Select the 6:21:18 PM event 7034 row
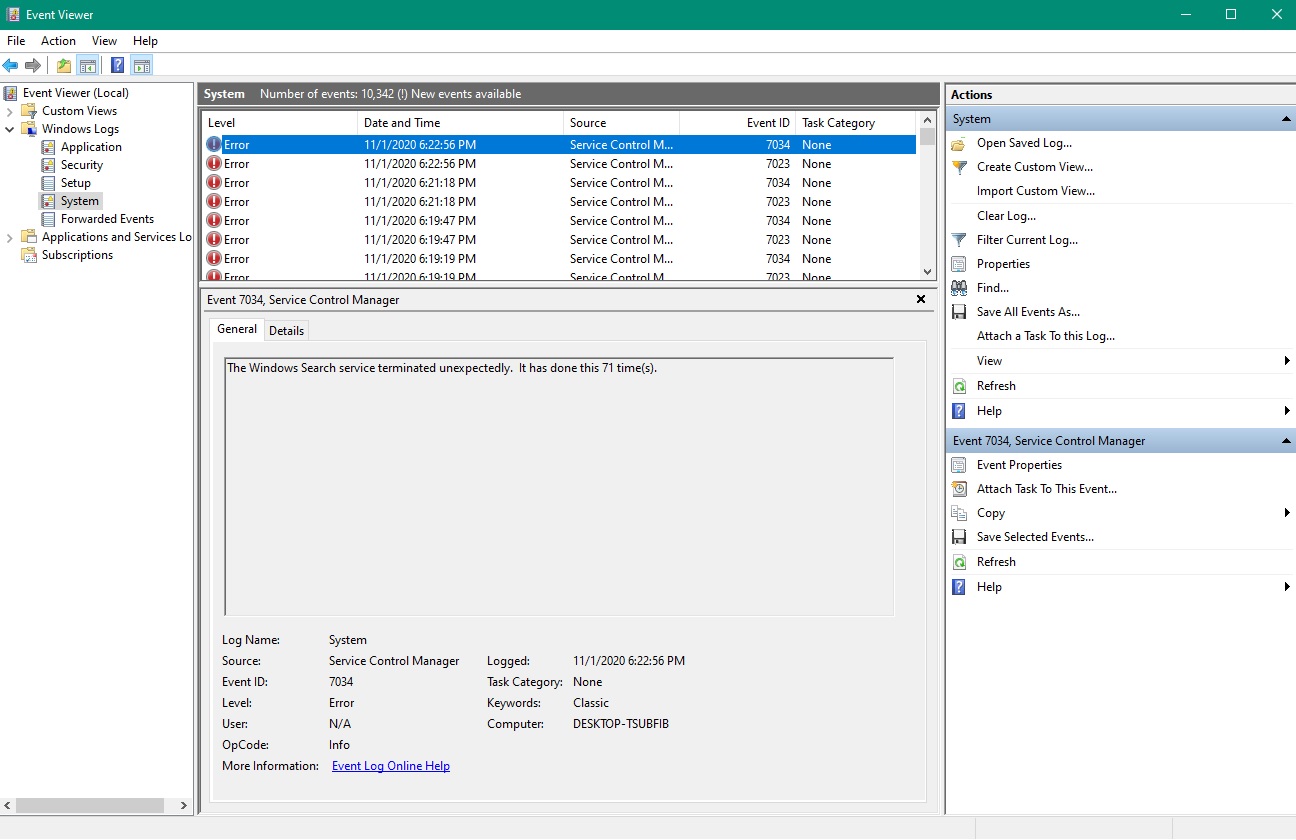1296x840 pixels. point(559,183)
